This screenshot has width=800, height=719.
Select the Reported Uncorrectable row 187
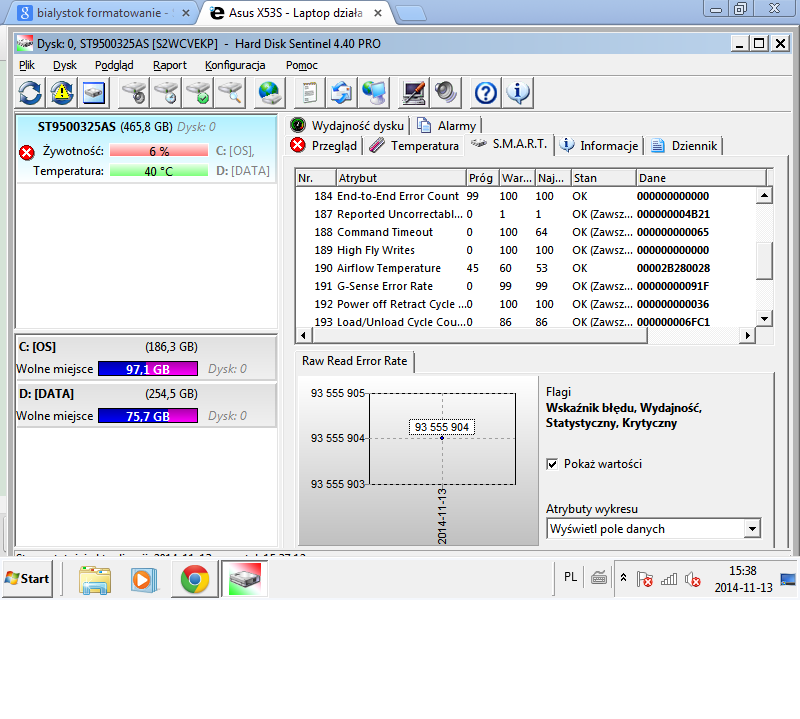pyautogui.click(x=526, y=214)
